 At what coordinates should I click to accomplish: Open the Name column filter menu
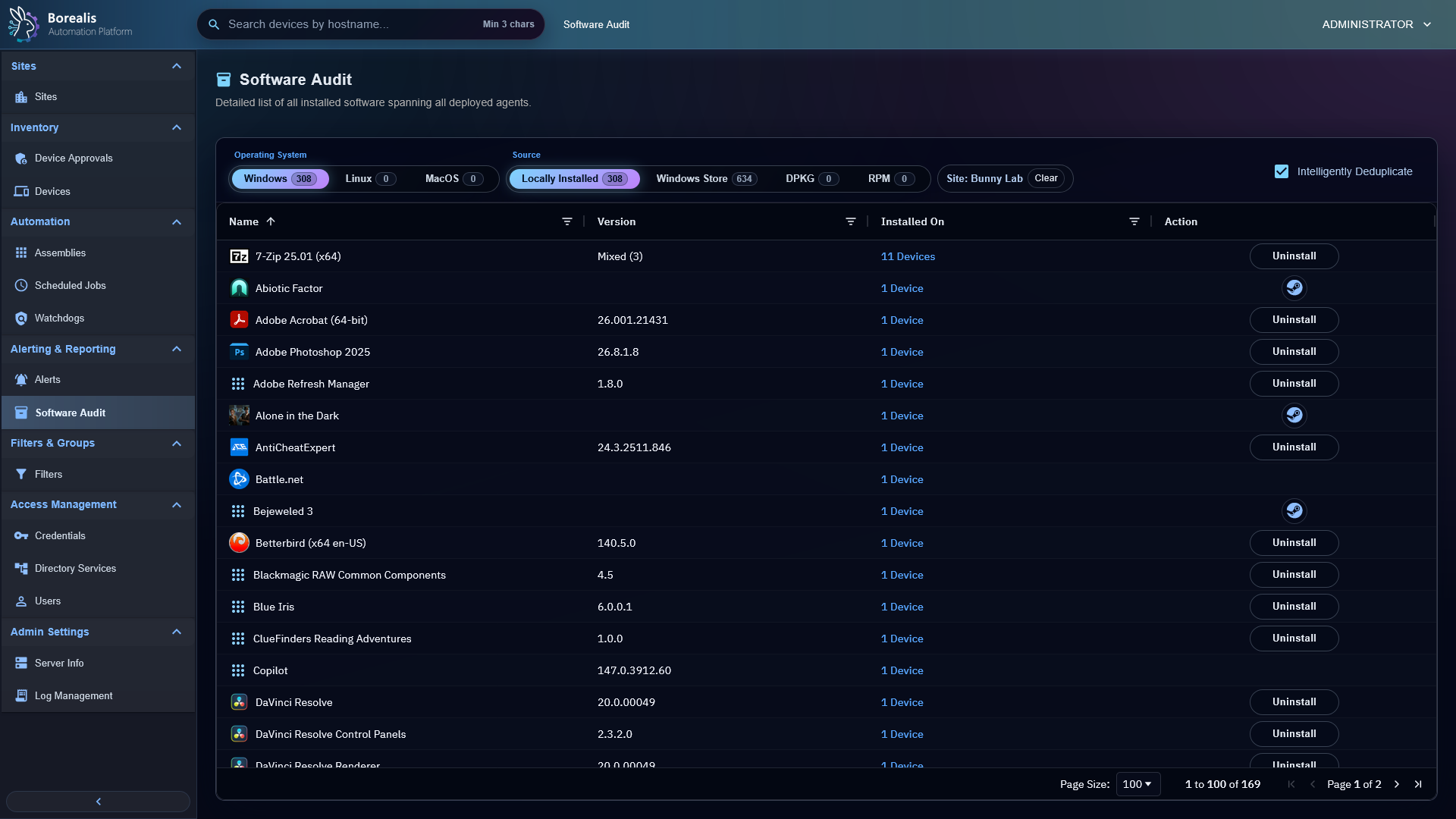(x=567, y=221)
